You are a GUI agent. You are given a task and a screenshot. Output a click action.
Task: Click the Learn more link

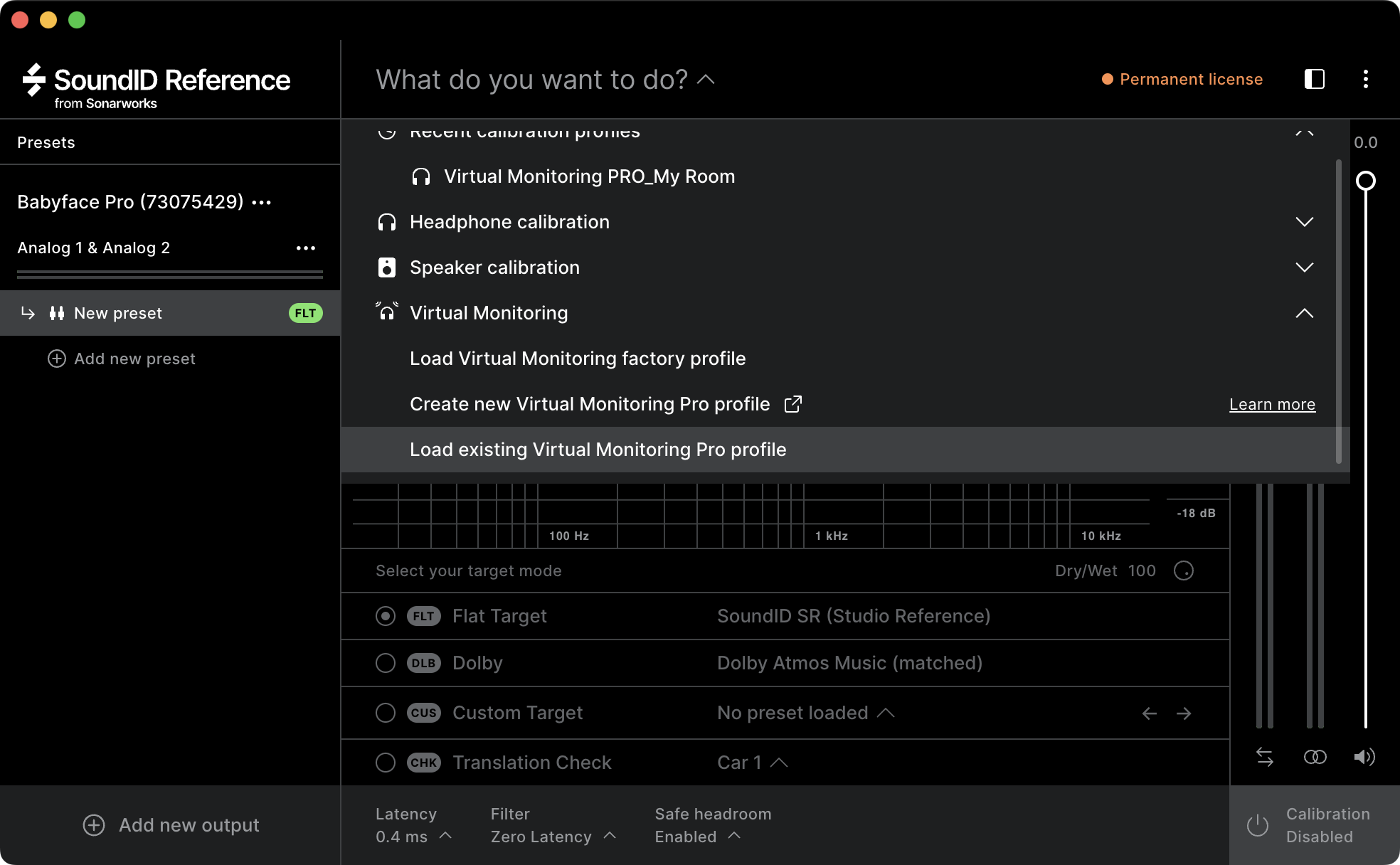coord(1272,404)
